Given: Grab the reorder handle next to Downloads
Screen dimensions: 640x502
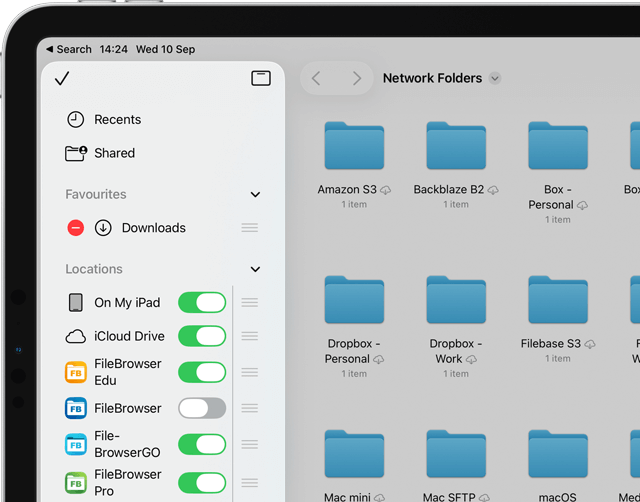Looking at the screenshot, I should point(250,228).
